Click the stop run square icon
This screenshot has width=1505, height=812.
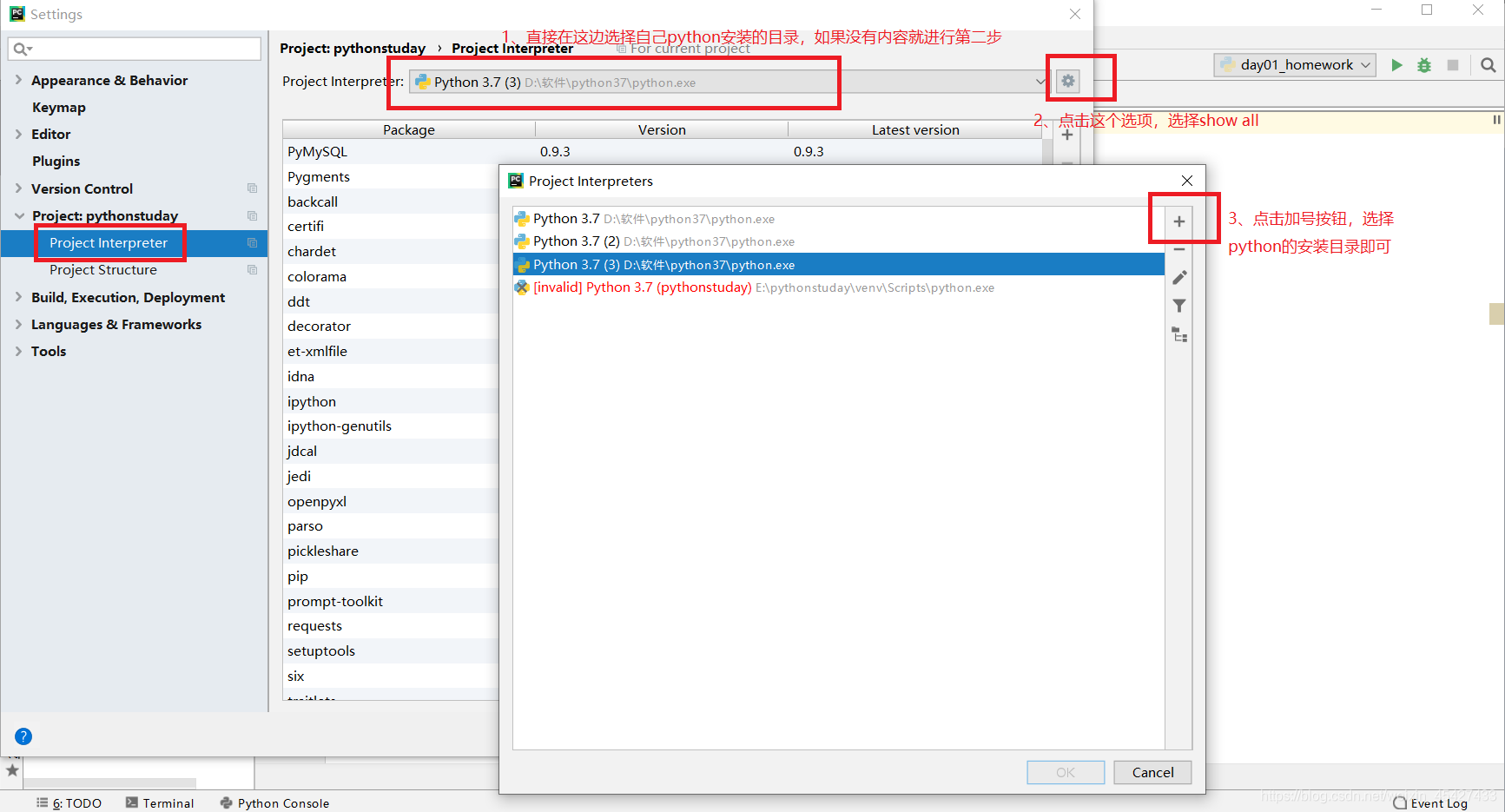[1452, 65]
